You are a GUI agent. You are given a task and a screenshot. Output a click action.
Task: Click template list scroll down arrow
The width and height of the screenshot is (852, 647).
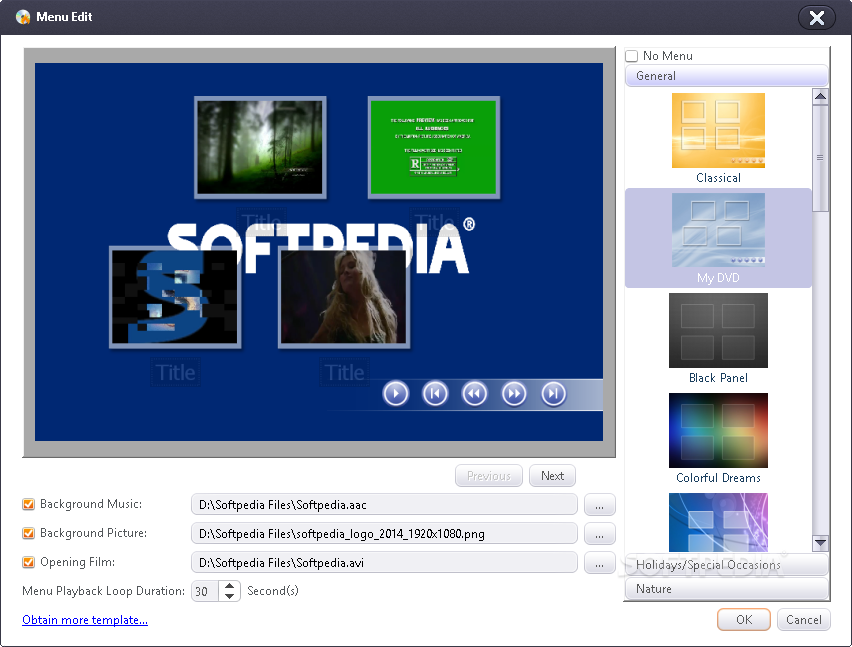820,542
